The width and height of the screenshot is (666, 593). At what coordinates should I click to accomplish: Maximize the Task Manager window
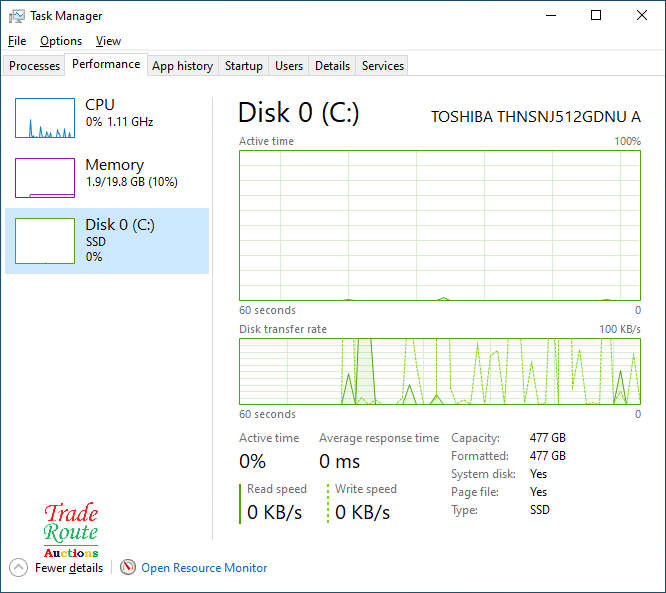click(596, 16)
